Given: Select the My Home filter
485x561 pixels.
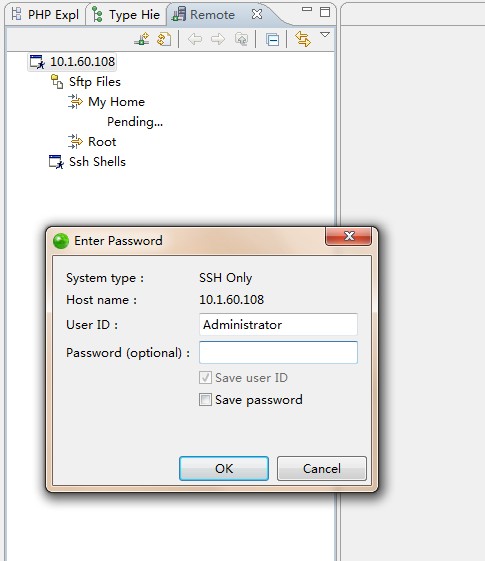Looking at the screenshot, I should click(117, 102).
